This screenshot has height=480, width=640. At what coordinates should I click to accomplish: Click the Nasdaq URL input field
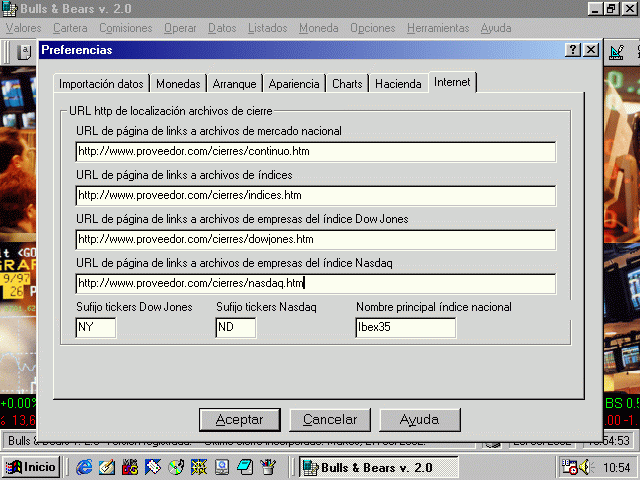pos(316,284)
